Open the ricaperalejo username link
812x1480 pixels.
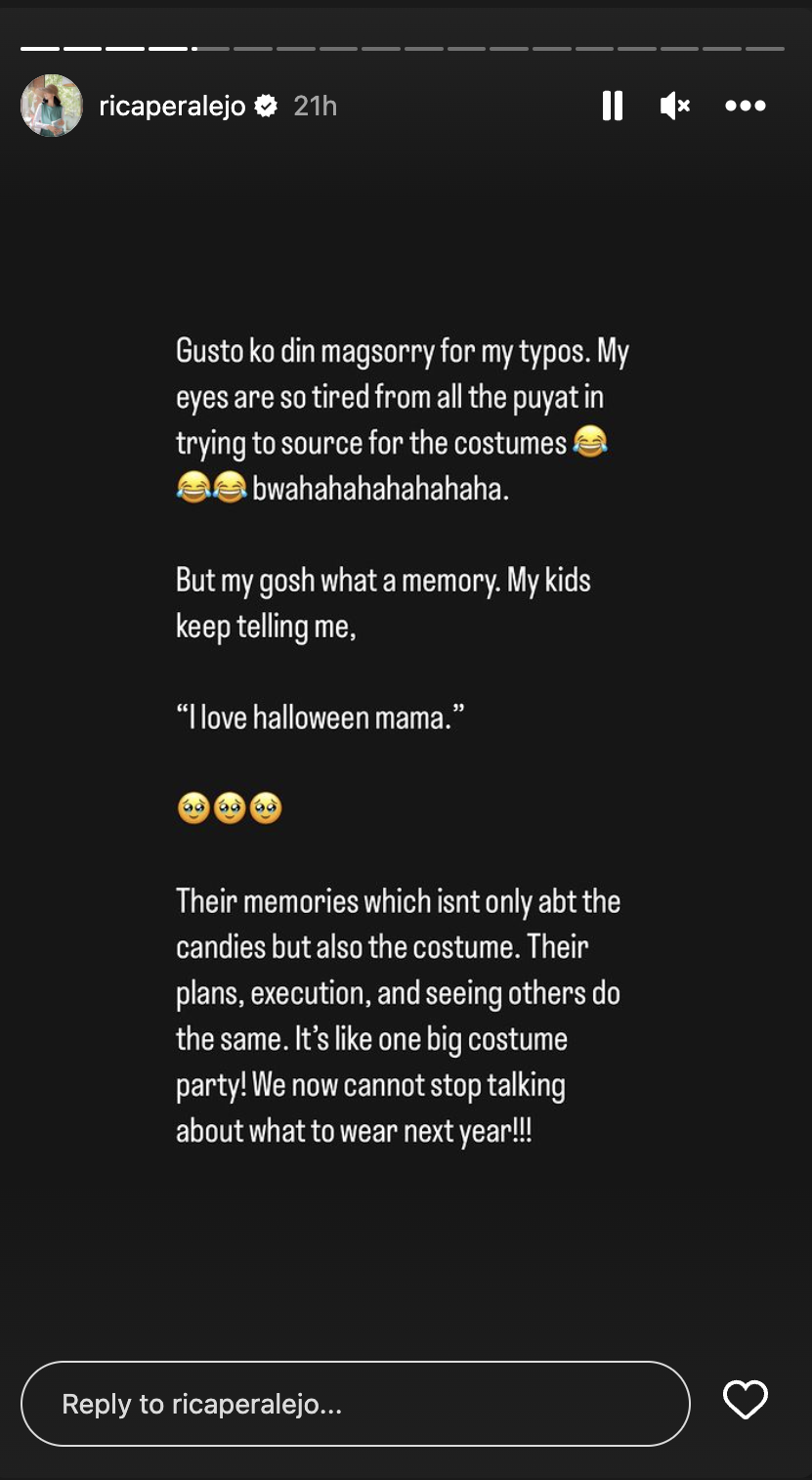pos(172,106)
